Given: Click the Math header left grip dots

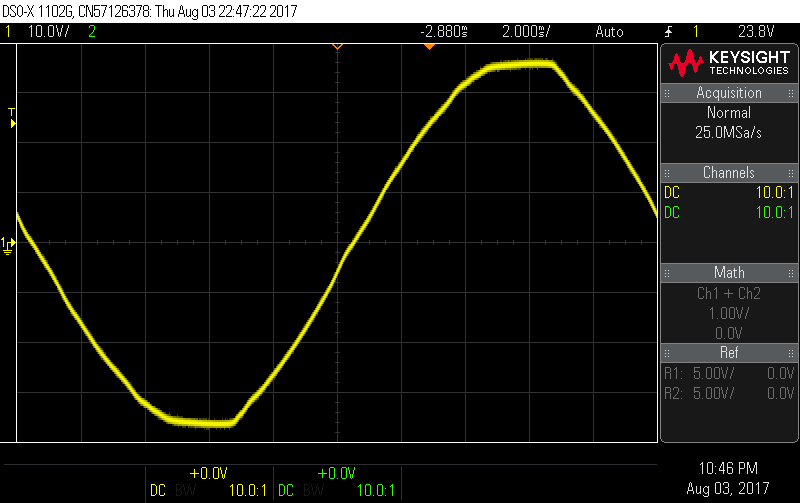Looking at the screenshot, I should tap(667, 273).
